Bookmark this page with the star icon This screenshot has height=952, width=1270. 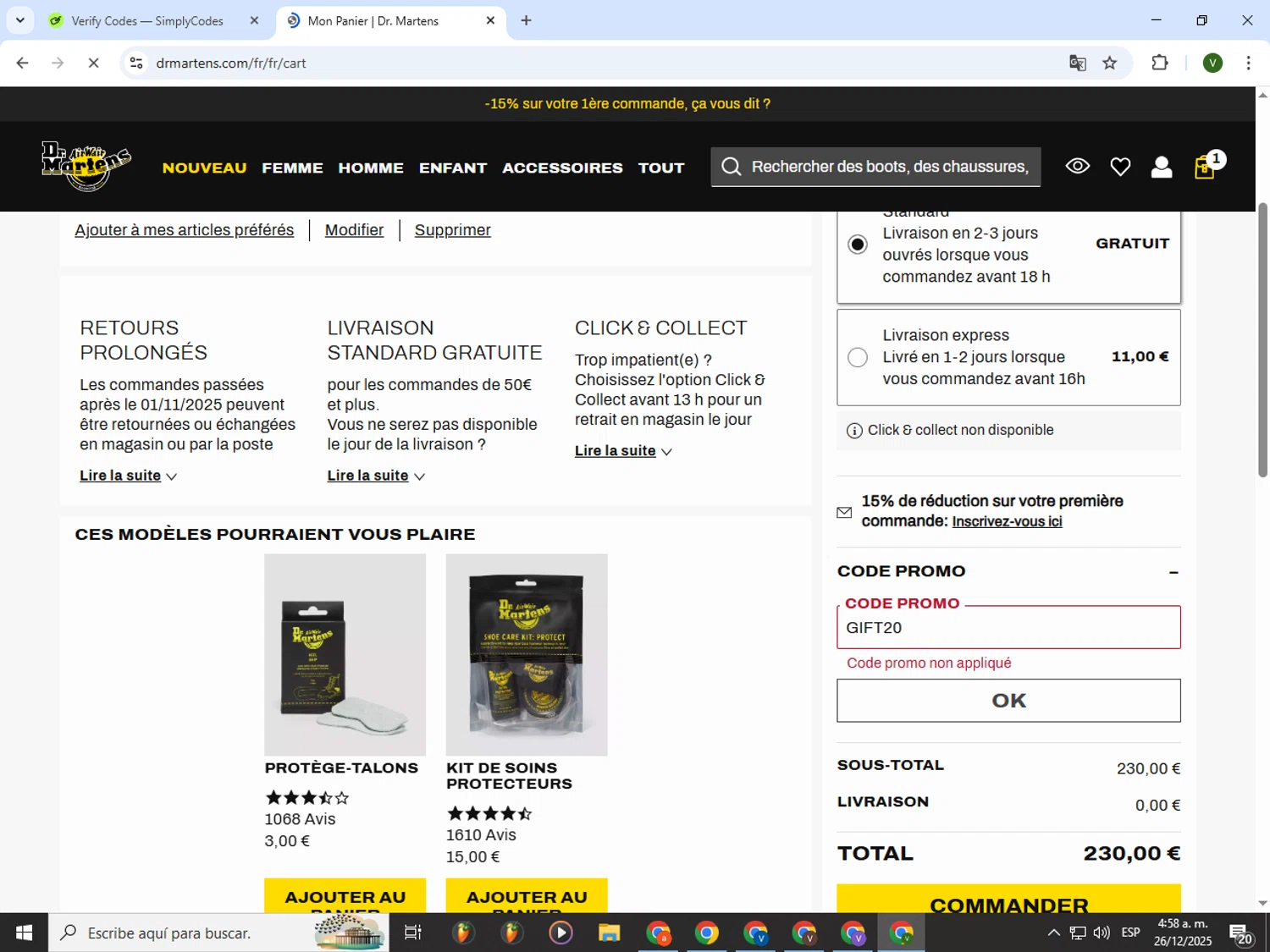(x=1109, y=63)
